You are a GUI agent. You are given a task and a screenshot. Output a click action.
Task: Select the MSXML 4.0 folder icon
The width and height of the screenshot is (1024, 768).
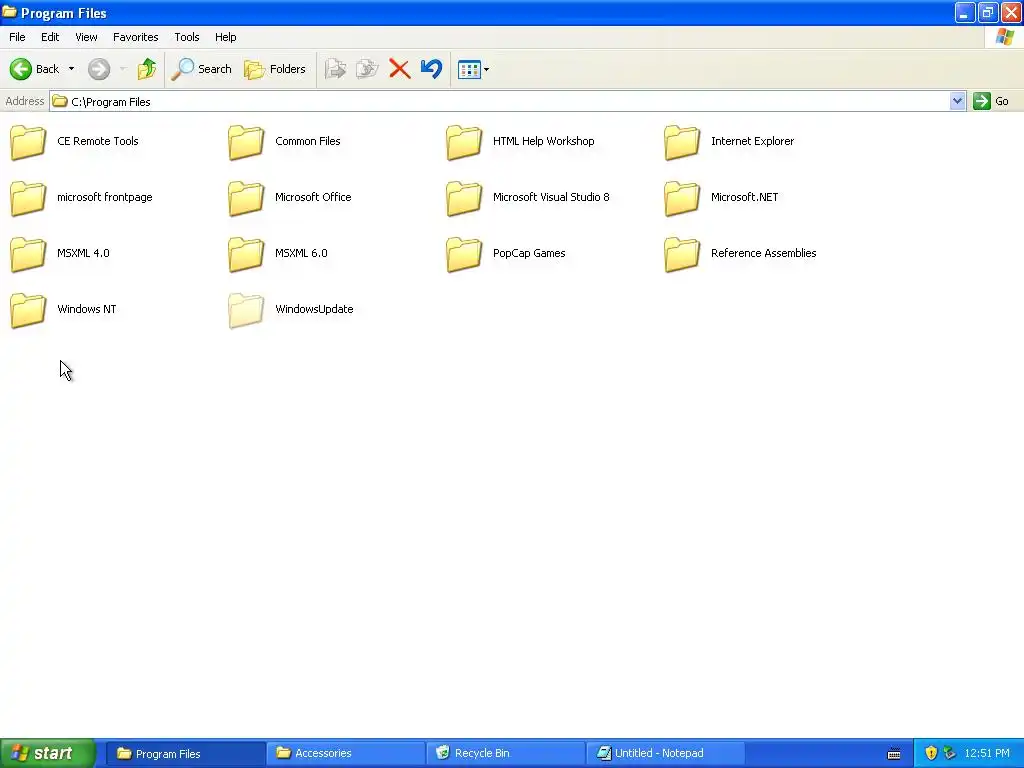[28, 254]
